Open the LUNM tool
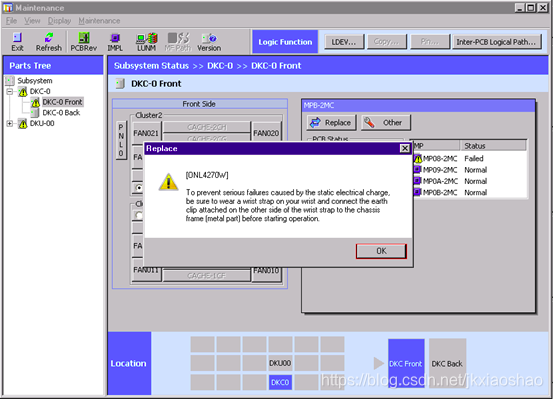Image resolution: width=553 pixels, height=399 pixels. click(147, 42)
